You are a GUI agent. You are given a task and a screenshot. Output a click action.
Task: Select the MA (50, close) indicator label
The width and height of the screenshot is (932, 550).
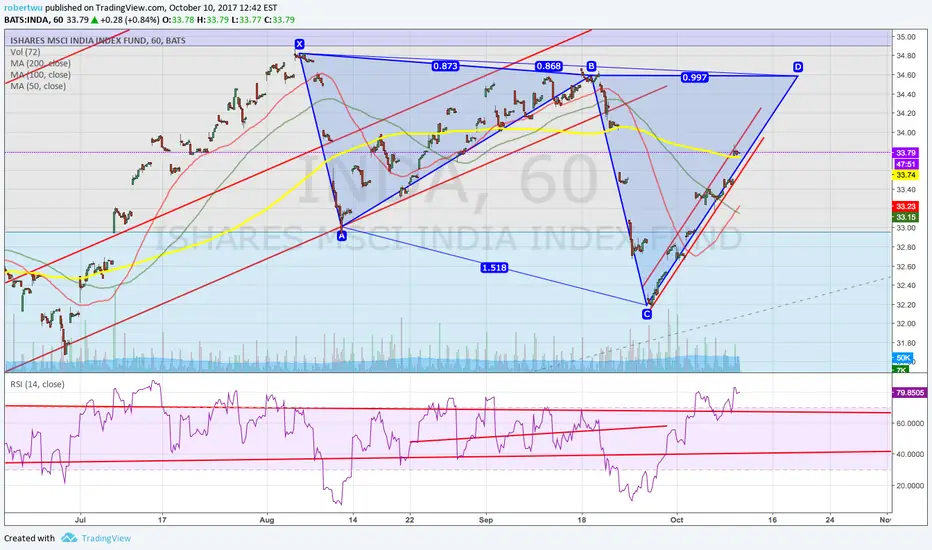(x=38, y=86)
